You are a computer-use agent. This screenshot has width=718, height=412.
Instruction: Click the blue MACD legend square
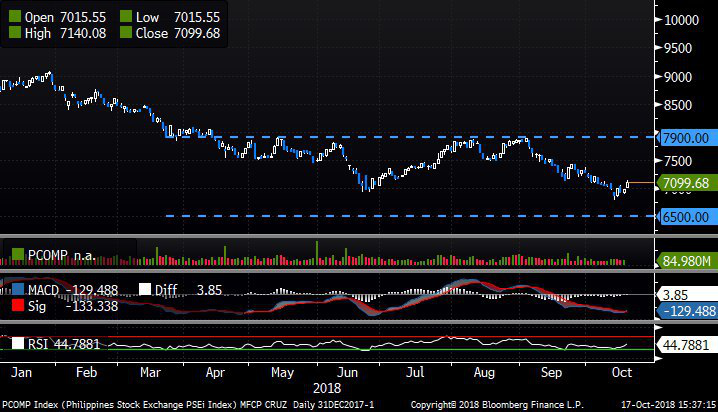pyautogui.click(x=15, y=291)
